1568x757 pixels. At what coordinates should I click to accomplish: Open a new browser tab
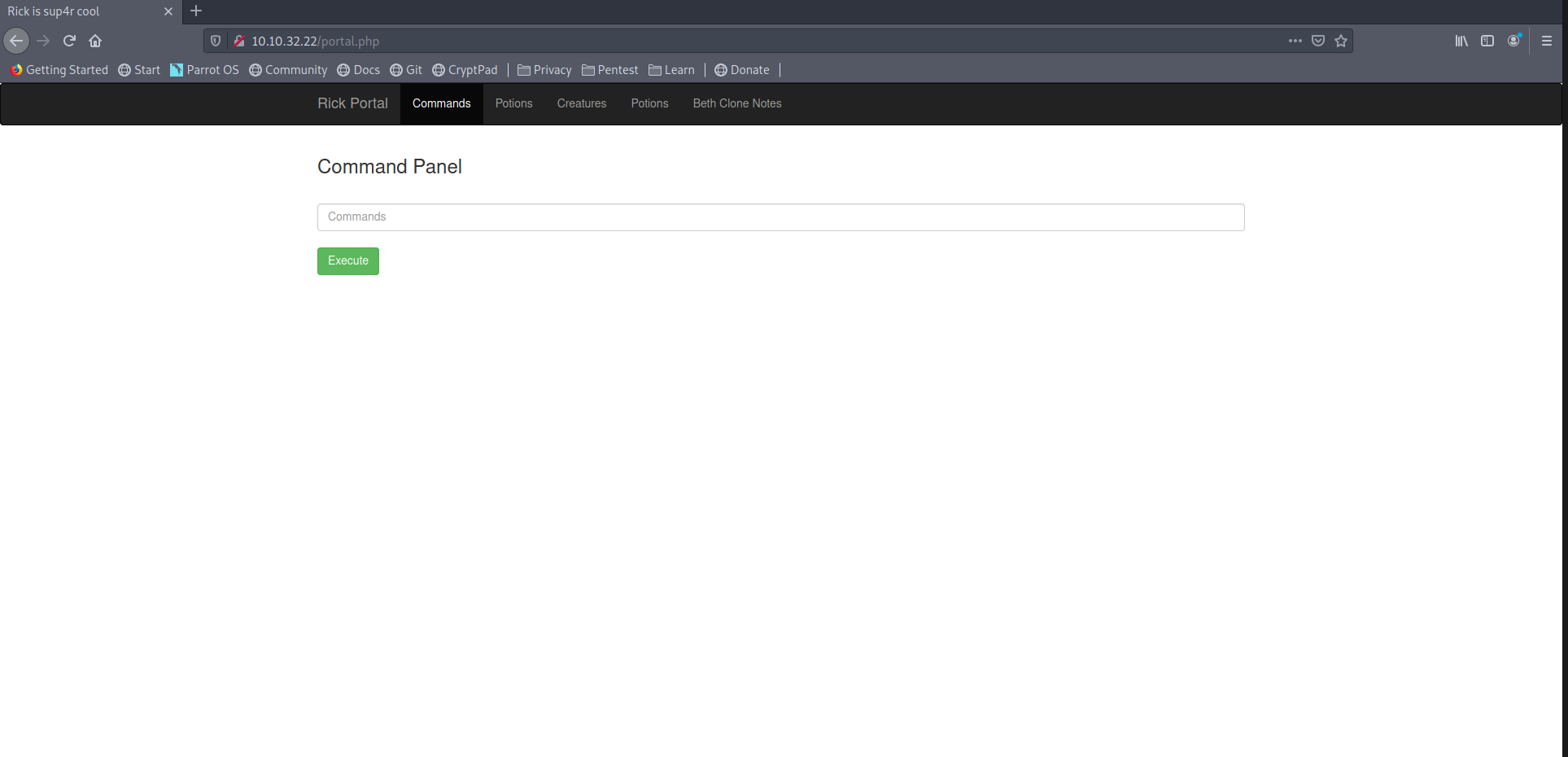pos(196,11)
